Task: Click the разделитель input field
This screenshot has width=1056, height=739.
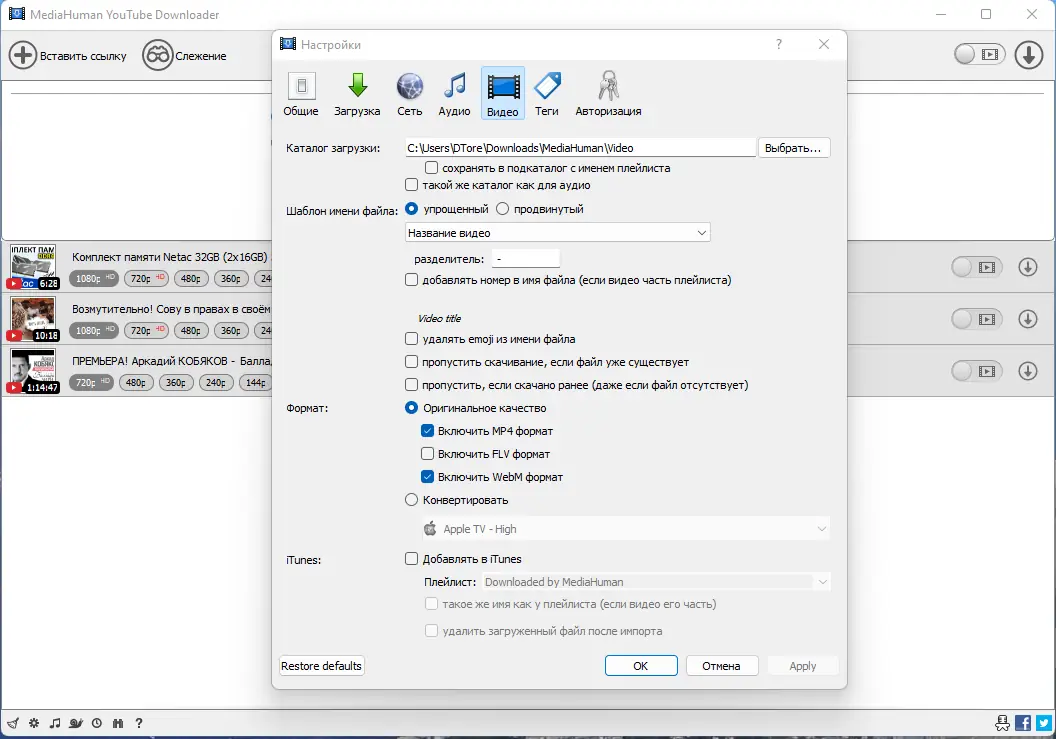Action: pyautogui.click(x=525, y=259)
